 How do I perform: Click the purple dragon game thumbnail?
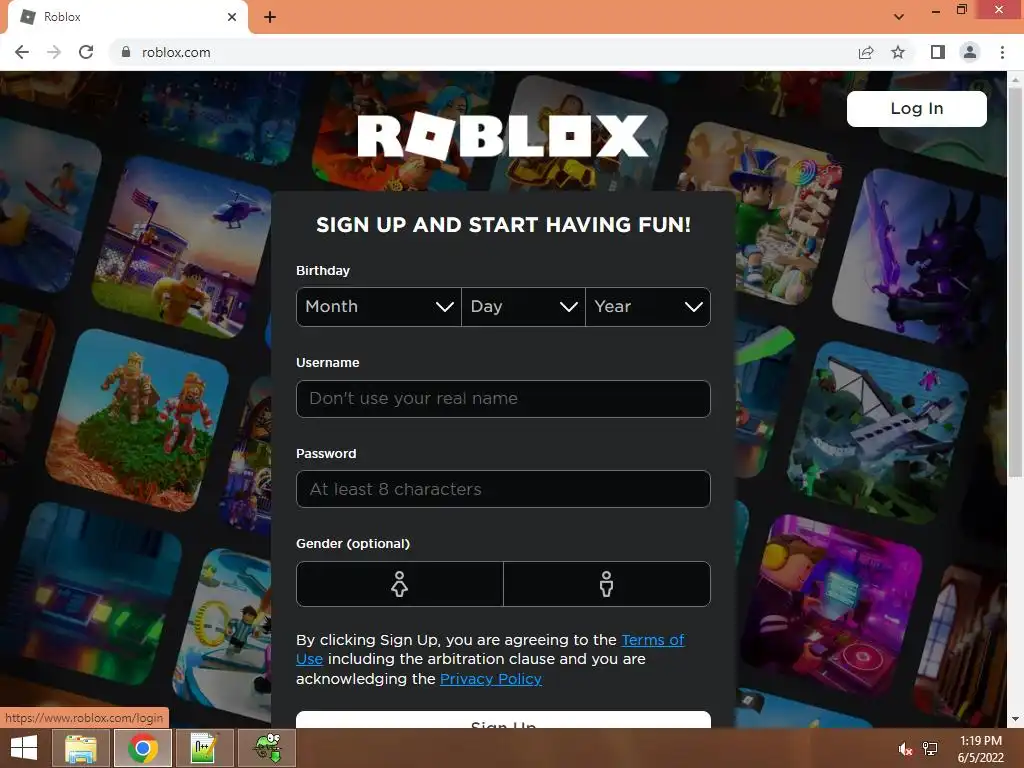[921, 259]
